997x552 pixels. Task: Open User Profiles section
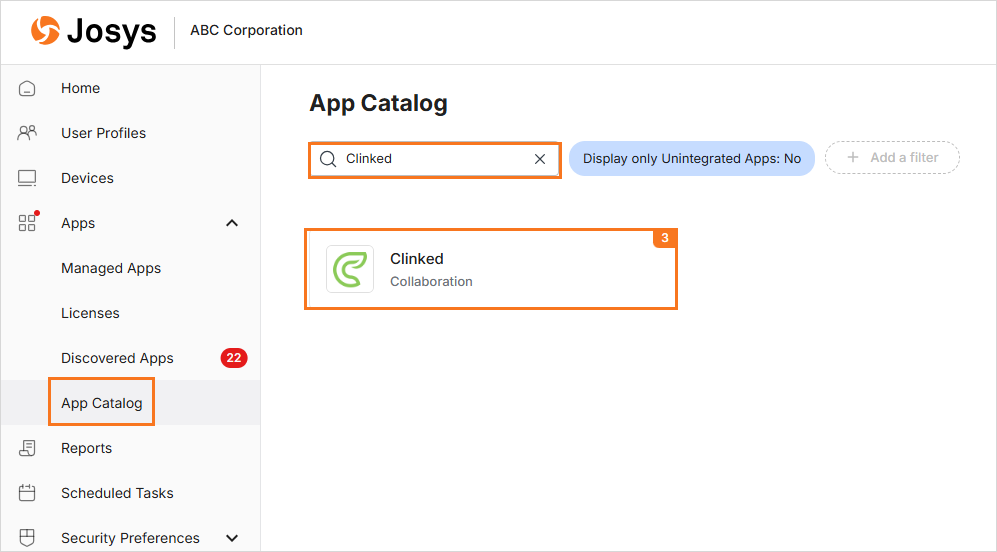(x=104, y=133)
